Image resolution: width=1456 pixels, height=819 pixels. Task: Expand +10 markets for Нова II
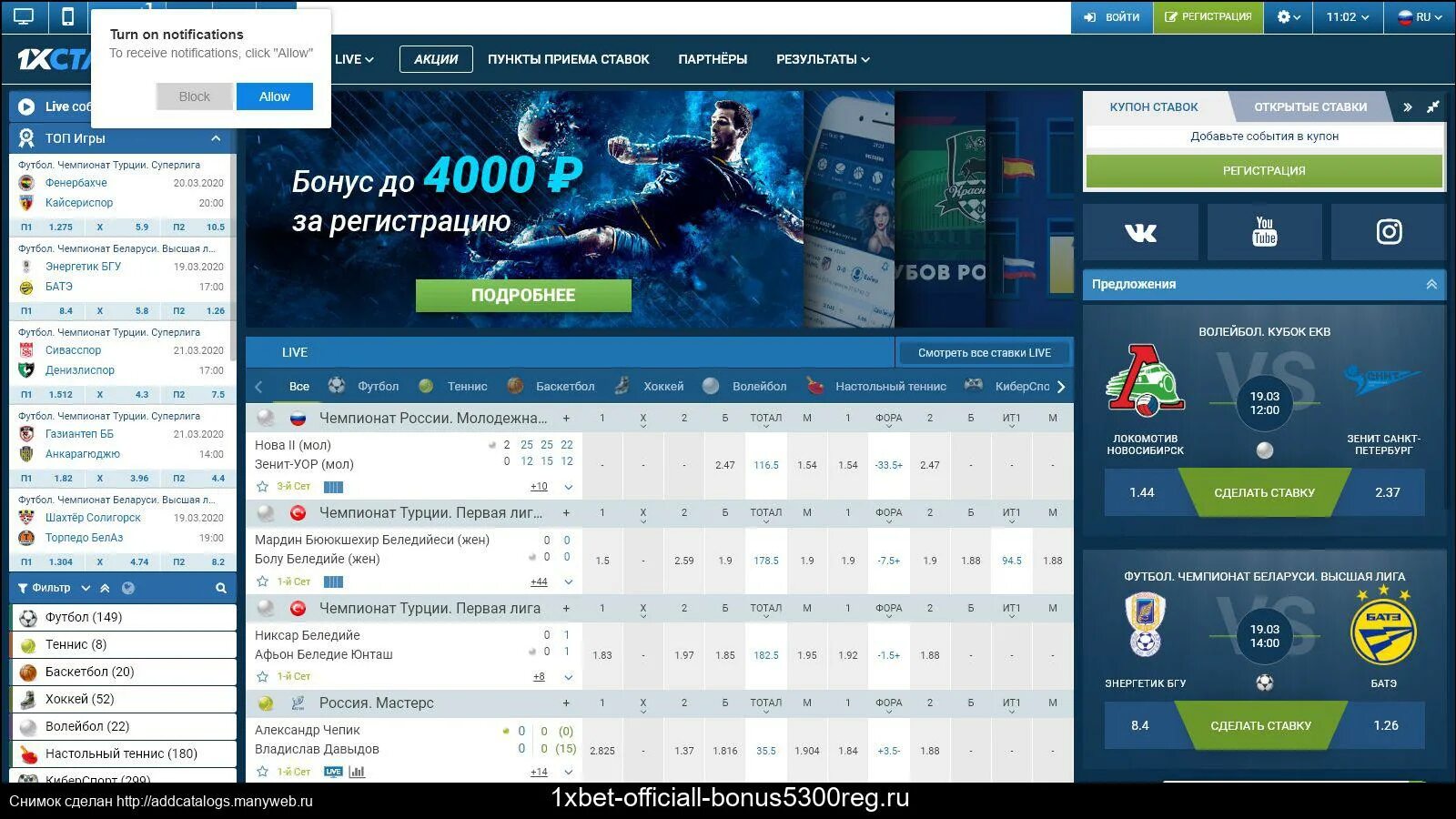[540, 487]
